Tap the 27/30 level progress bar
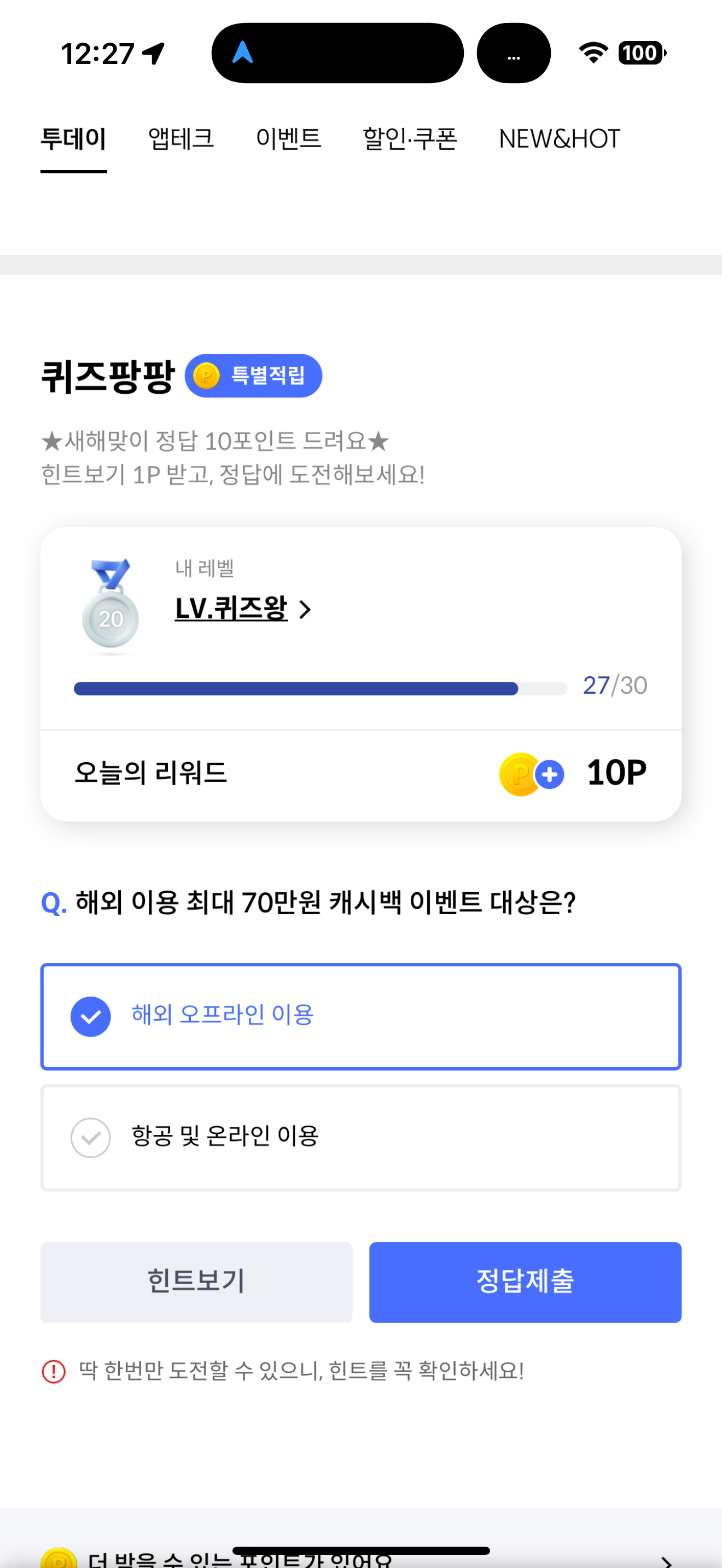Viewport: 722px width, 1568px height. [x=320, y=688]
